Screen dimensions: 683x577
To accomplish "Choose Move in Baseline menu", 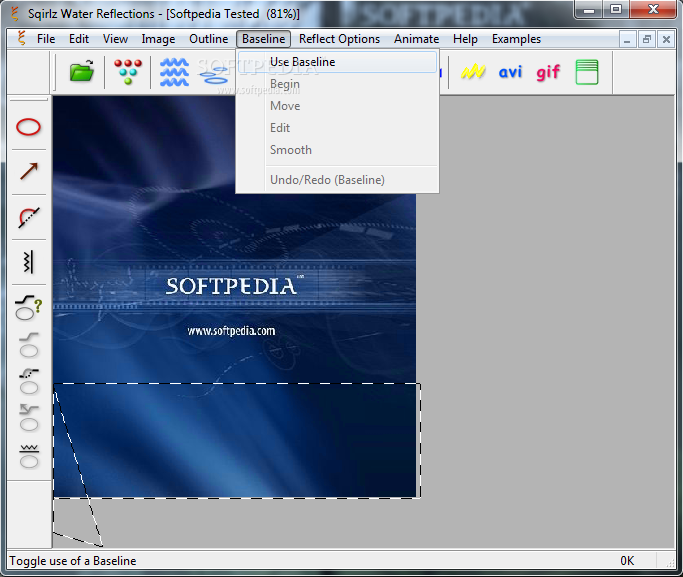I will 337,106.
